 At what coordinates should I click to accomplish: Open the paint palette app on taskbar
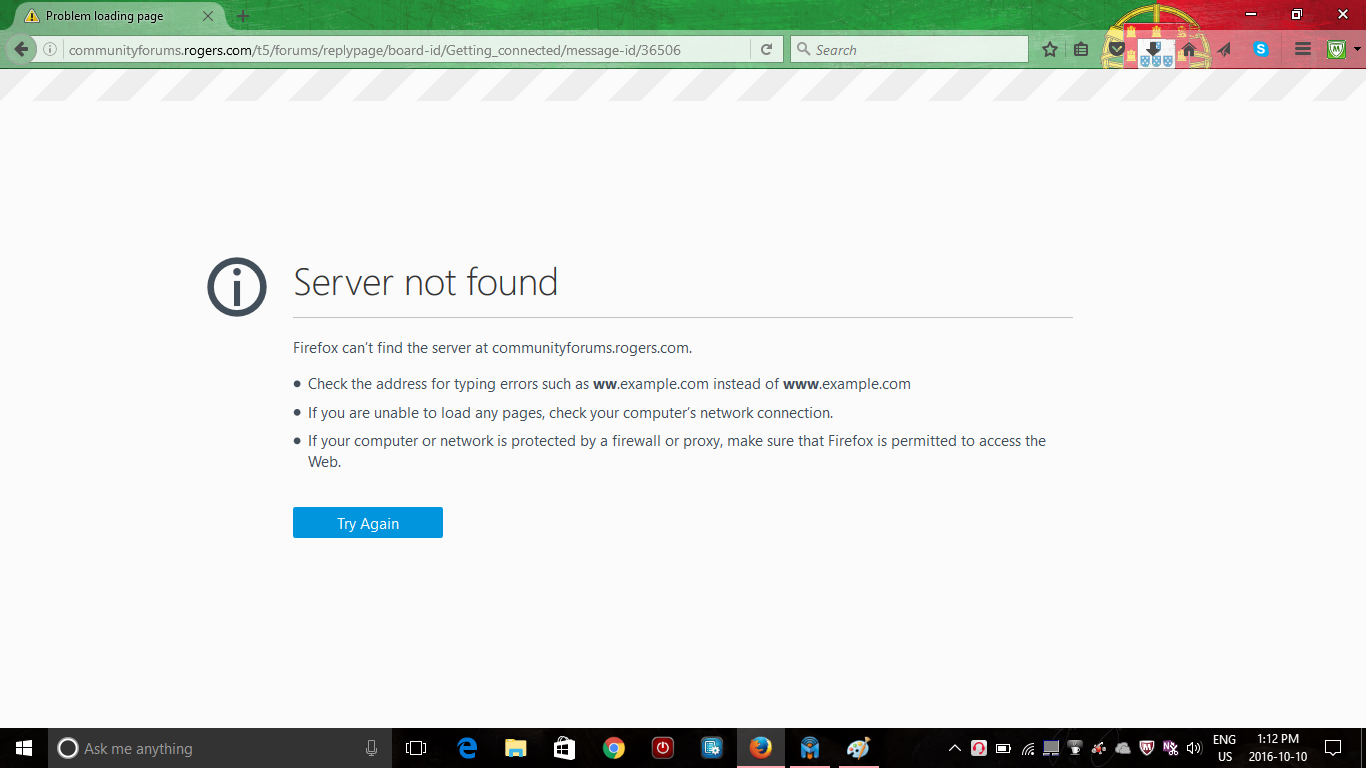858,748
